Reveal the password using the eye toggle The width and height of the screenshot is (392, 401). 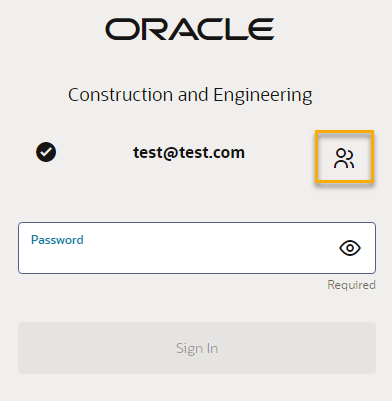350,248
